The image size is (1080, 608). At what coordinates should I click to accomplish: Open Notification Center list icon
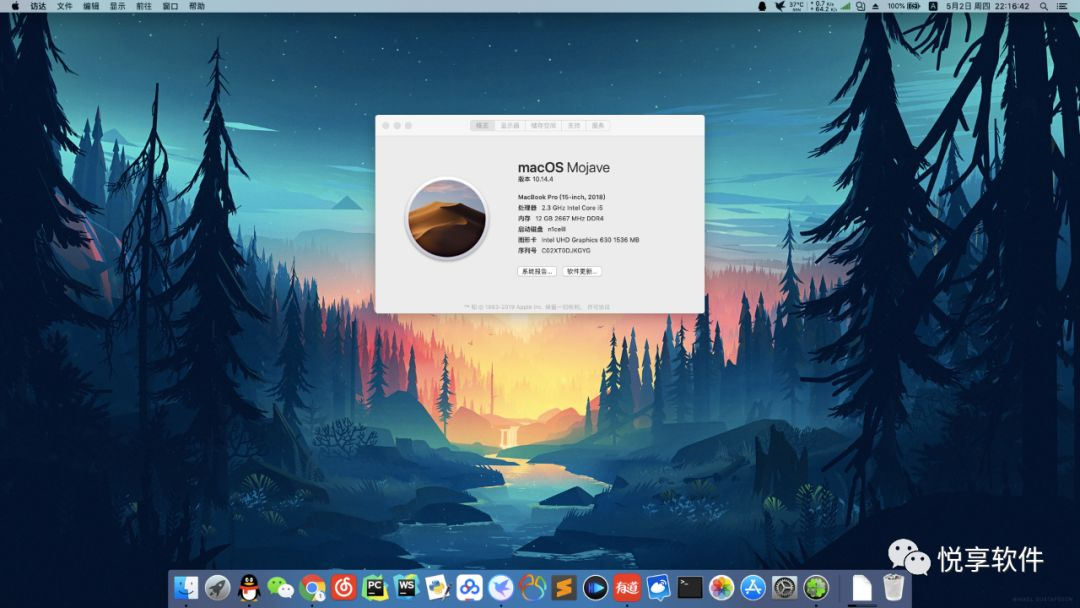[1062, 6]
